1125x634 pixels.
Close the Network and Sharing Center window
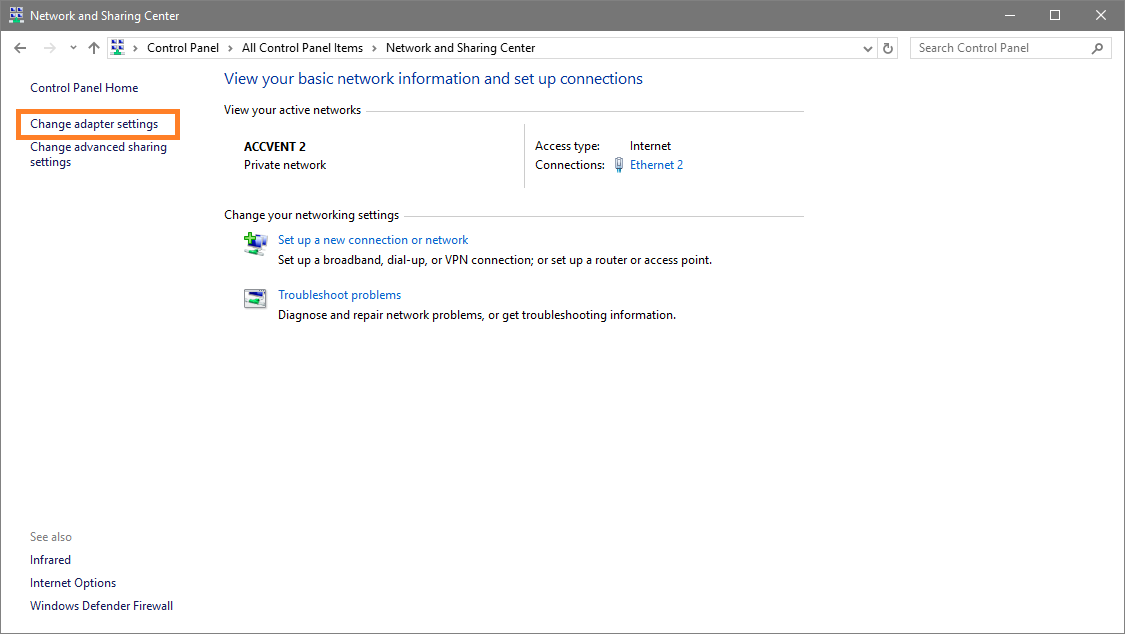coord(1101,15)
